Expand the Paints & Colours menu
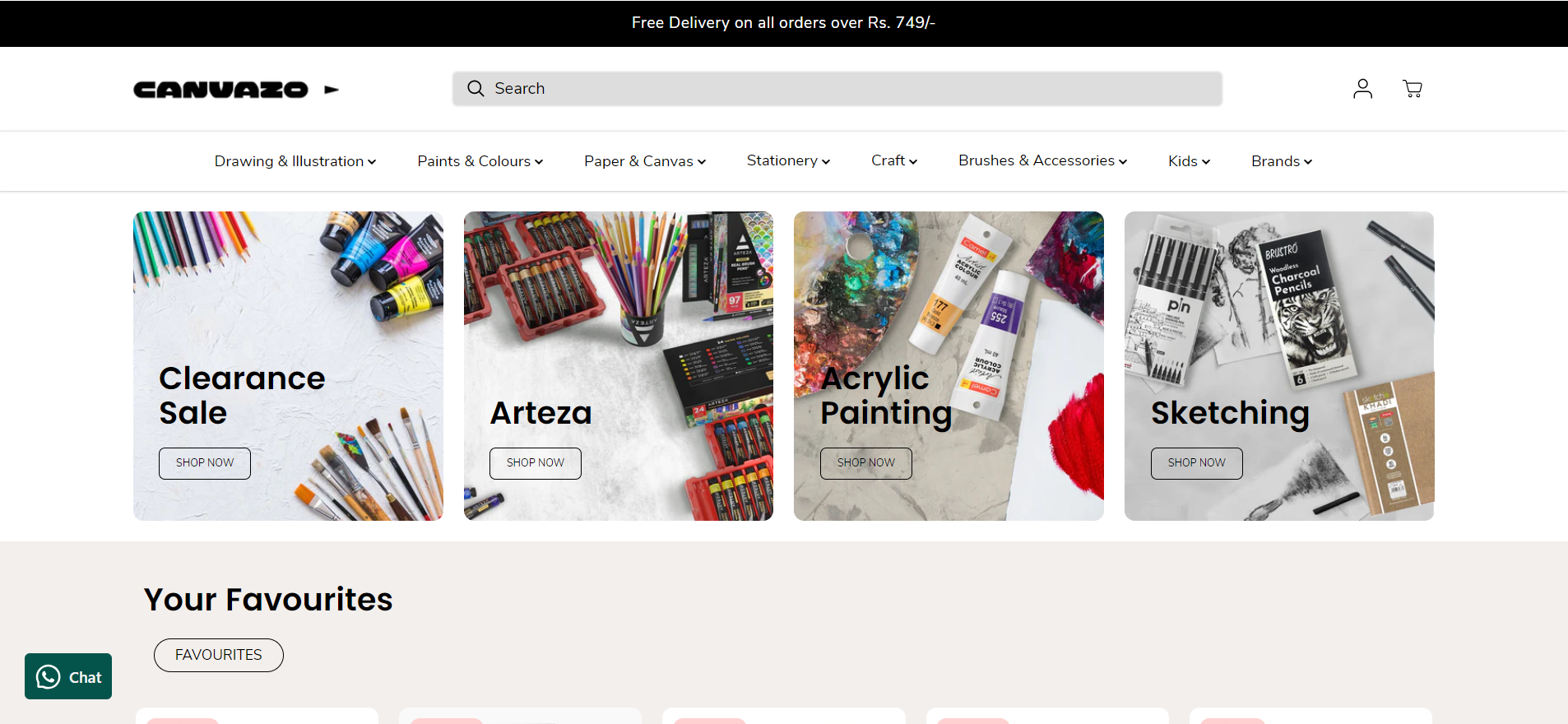Viewport: 1568px width, 724px height. (x=480, y=161)
